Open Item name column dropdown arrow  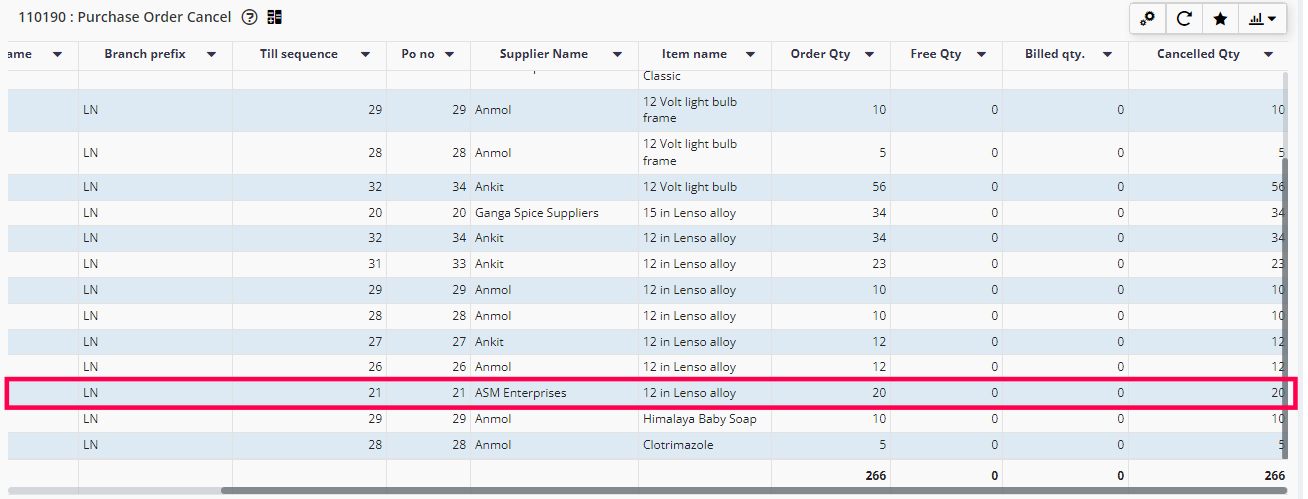coord(751,55)
